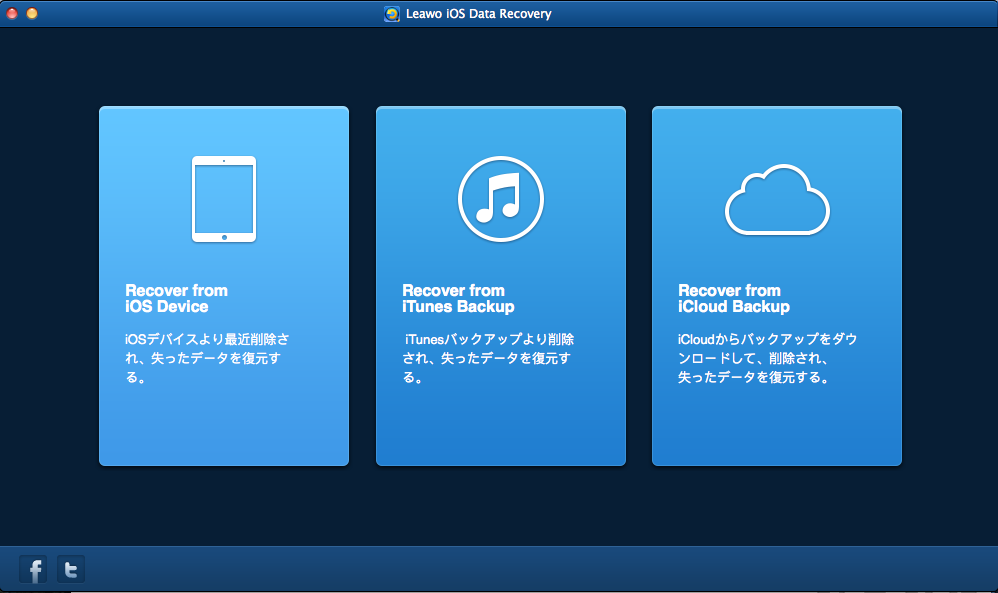Open the Facebook page icon

[x=34, y=570]
